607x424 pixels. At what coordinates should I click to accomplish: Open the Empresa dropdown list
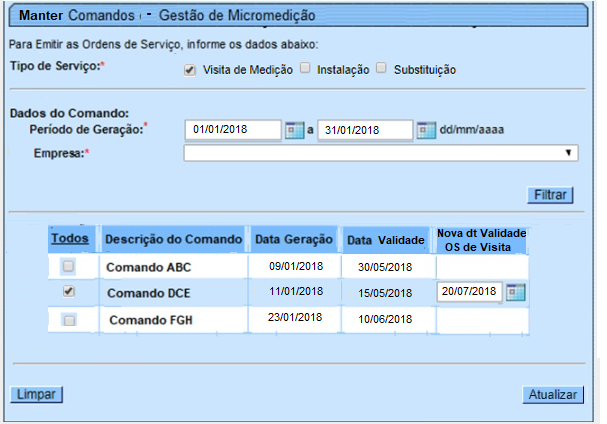pos(381,153)
